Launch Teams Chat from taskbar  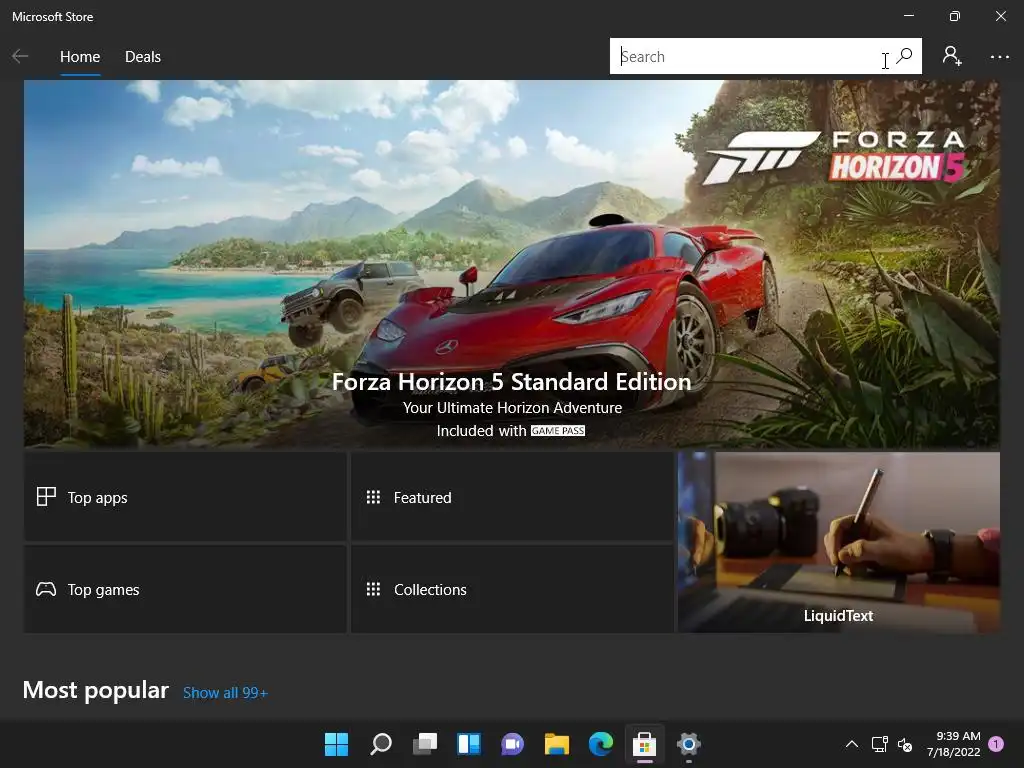[513, 744]
